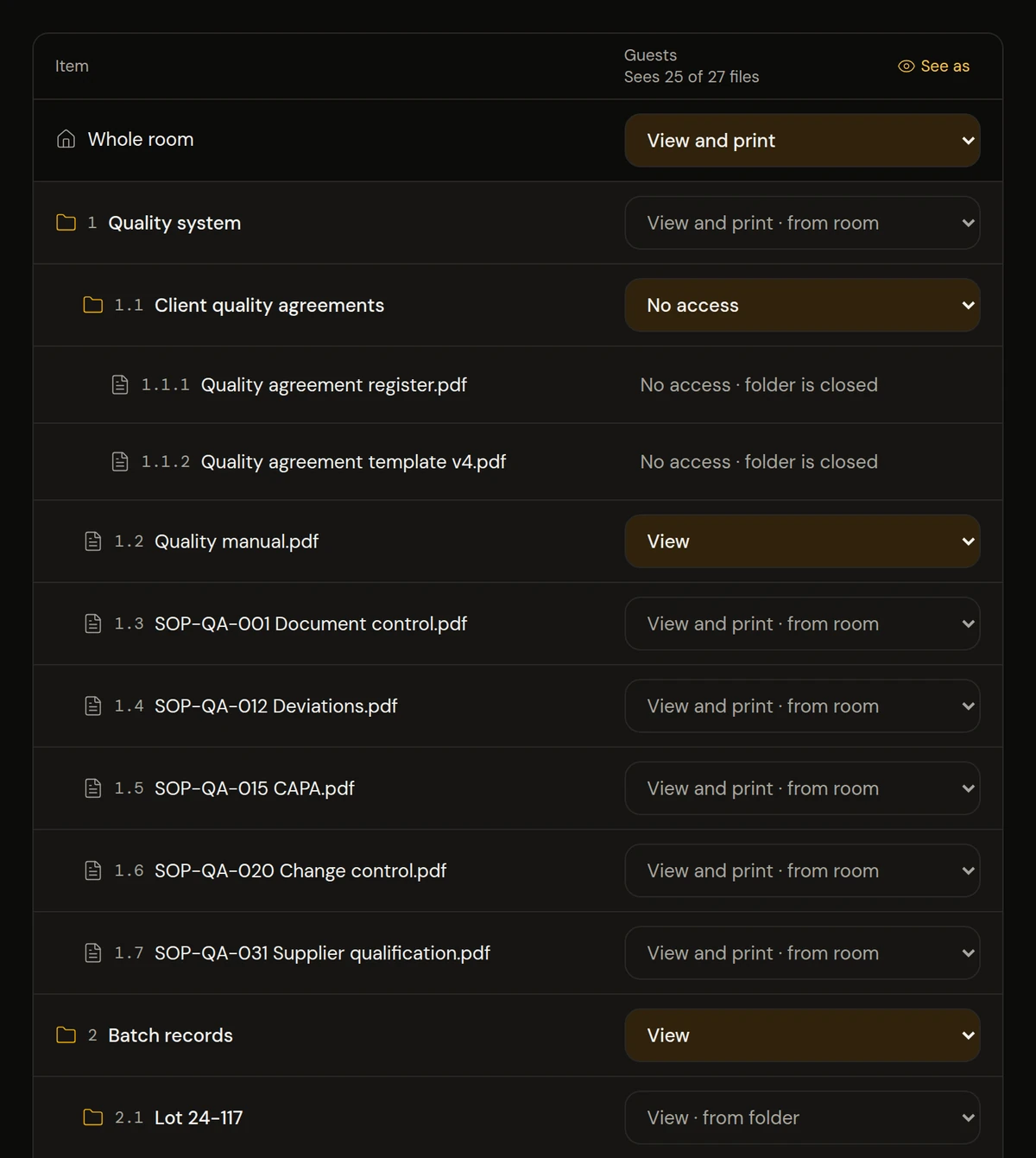Screen dimensions: 1036x1158
Task: Select the Batch records folder name
Action: 170,1035
